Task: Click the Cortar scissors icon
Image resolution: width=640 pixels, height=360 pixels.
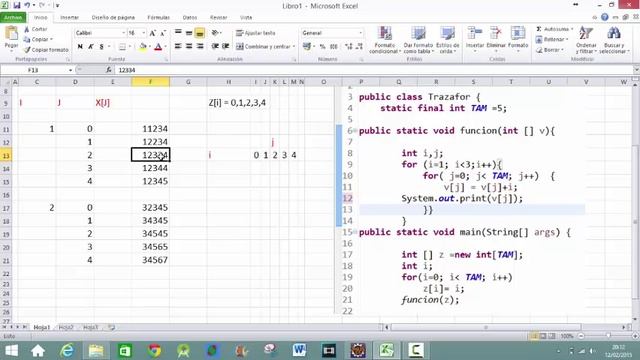Action: point(27,29)
